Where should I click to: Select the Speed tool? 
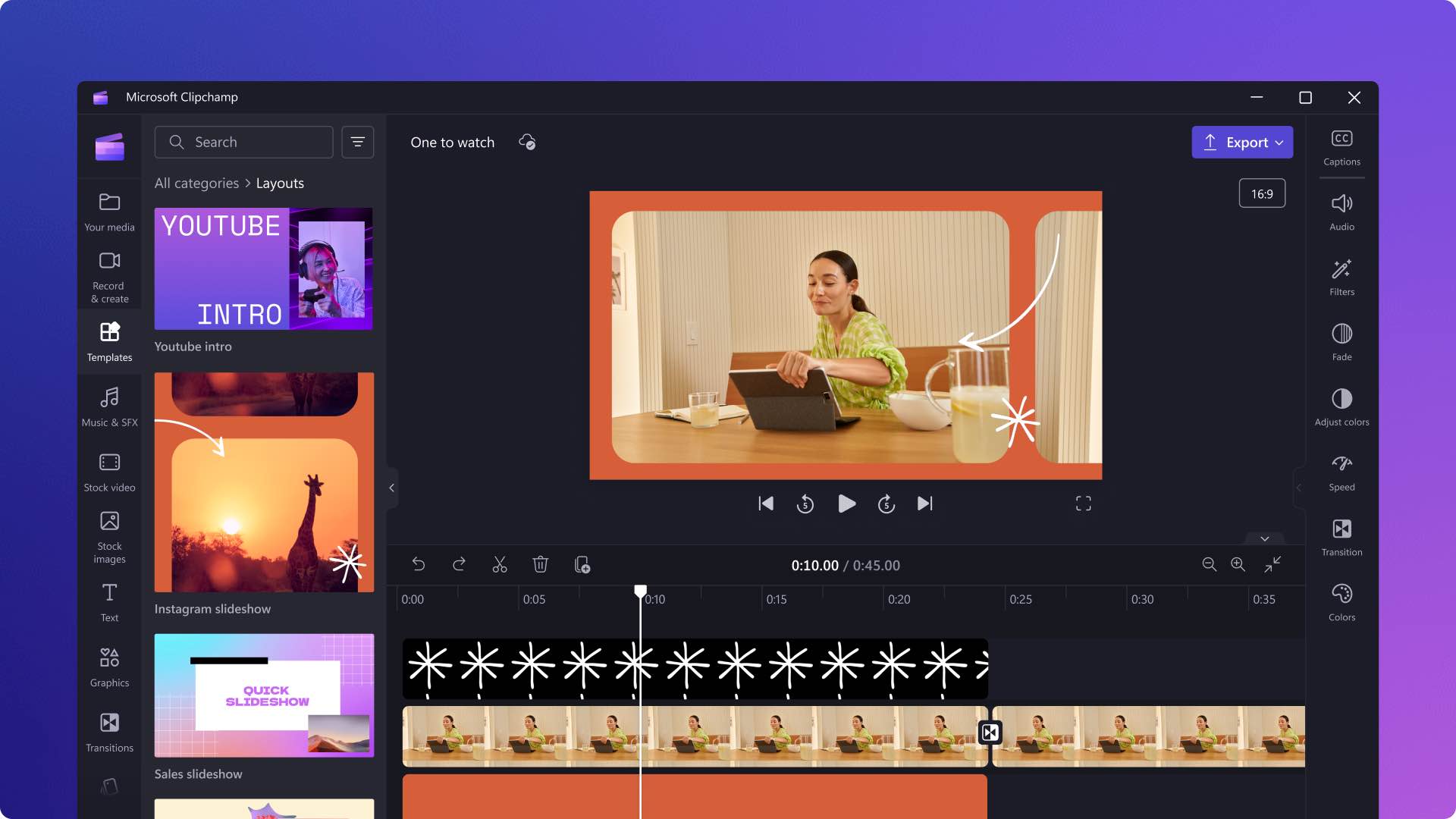pos(1342,470)
